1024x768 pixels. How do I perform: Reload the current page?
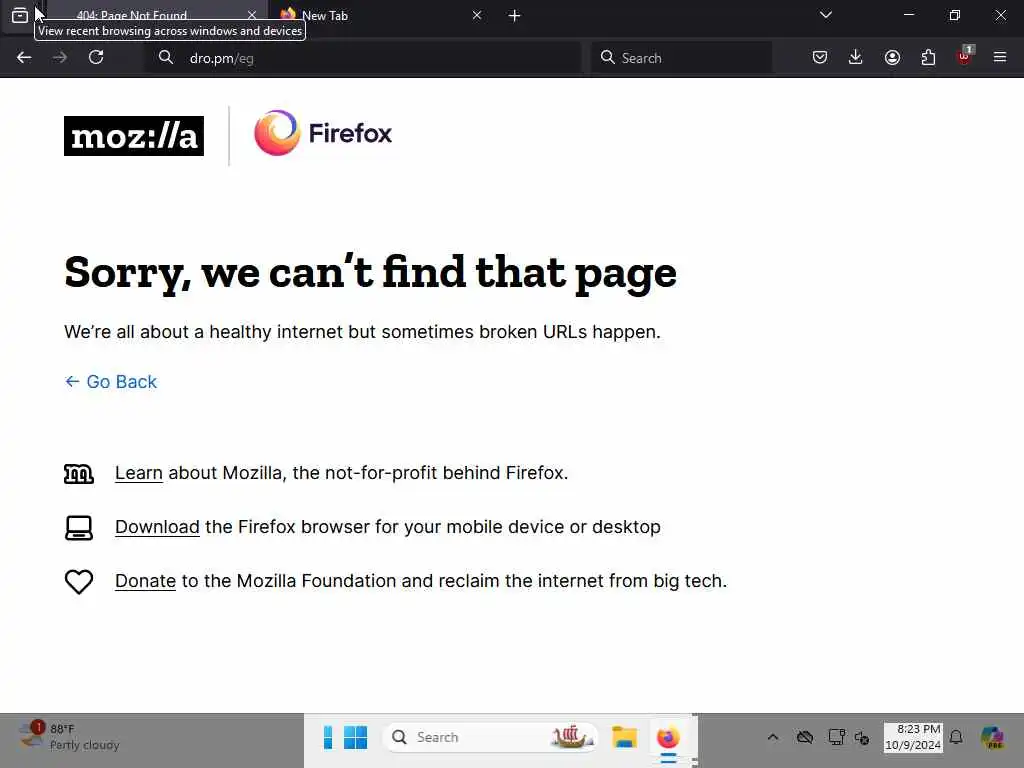[96, 57]
